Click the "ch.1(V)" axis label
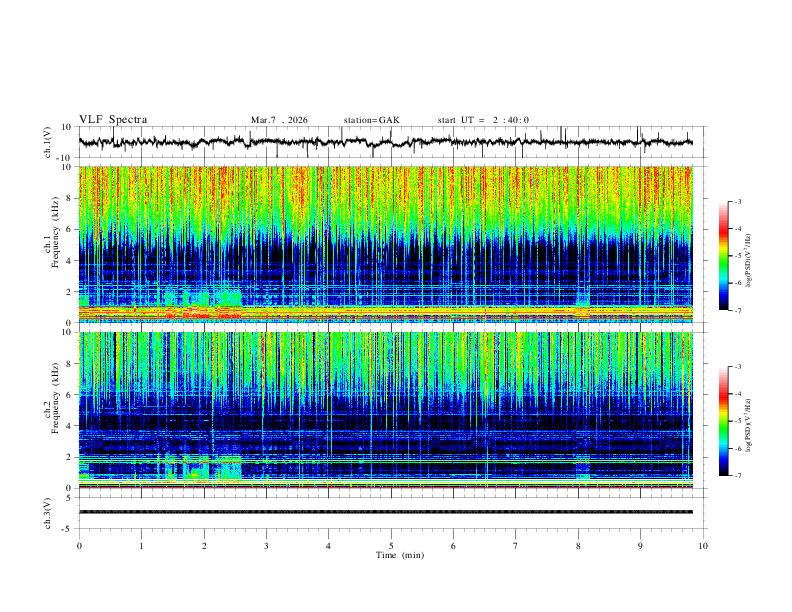This screenshot has width=792, height=612. point(48,142)
